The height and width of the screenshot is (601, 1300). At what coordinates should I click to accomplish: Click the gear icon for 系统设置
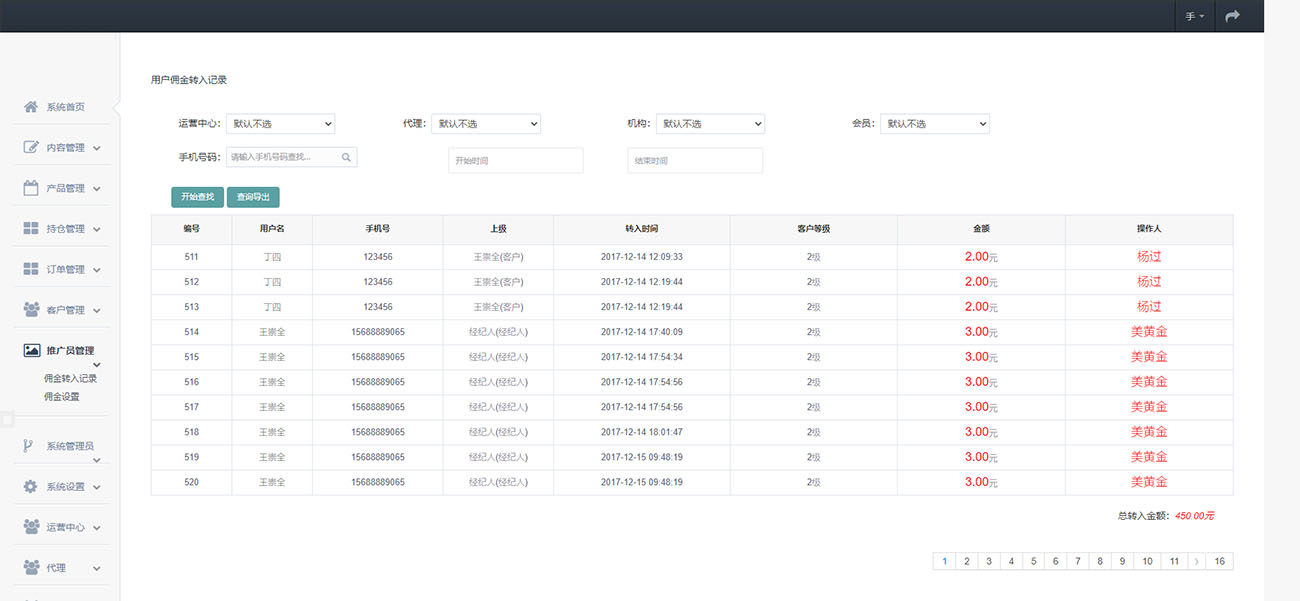[x=31, y=487]
